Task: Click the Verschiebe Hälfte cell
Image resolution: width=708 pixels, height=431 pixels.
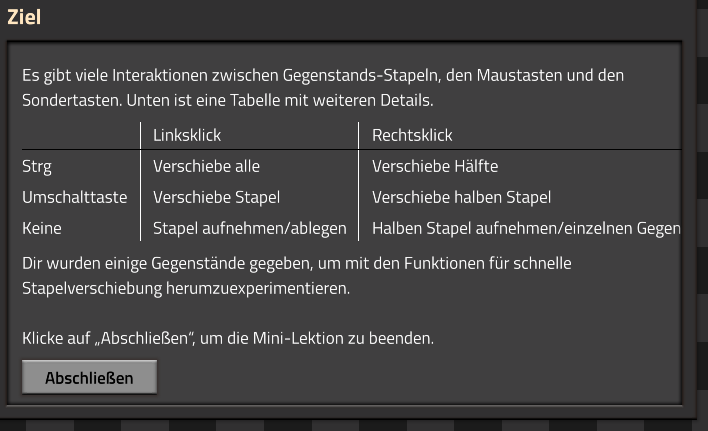Action: 435,166
